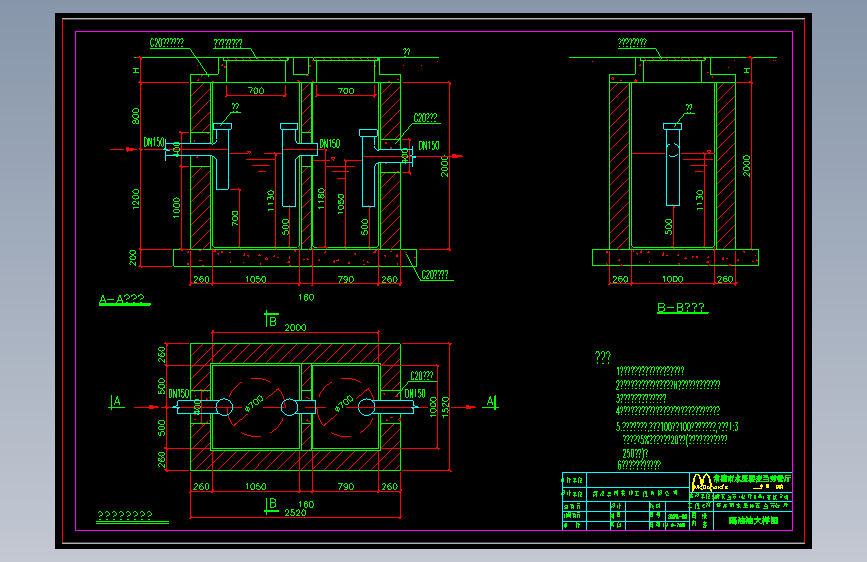This screenshot has height=562, width=867.
Task: Select the "1520" height dimension beside plan view
Action: point(446,407)
